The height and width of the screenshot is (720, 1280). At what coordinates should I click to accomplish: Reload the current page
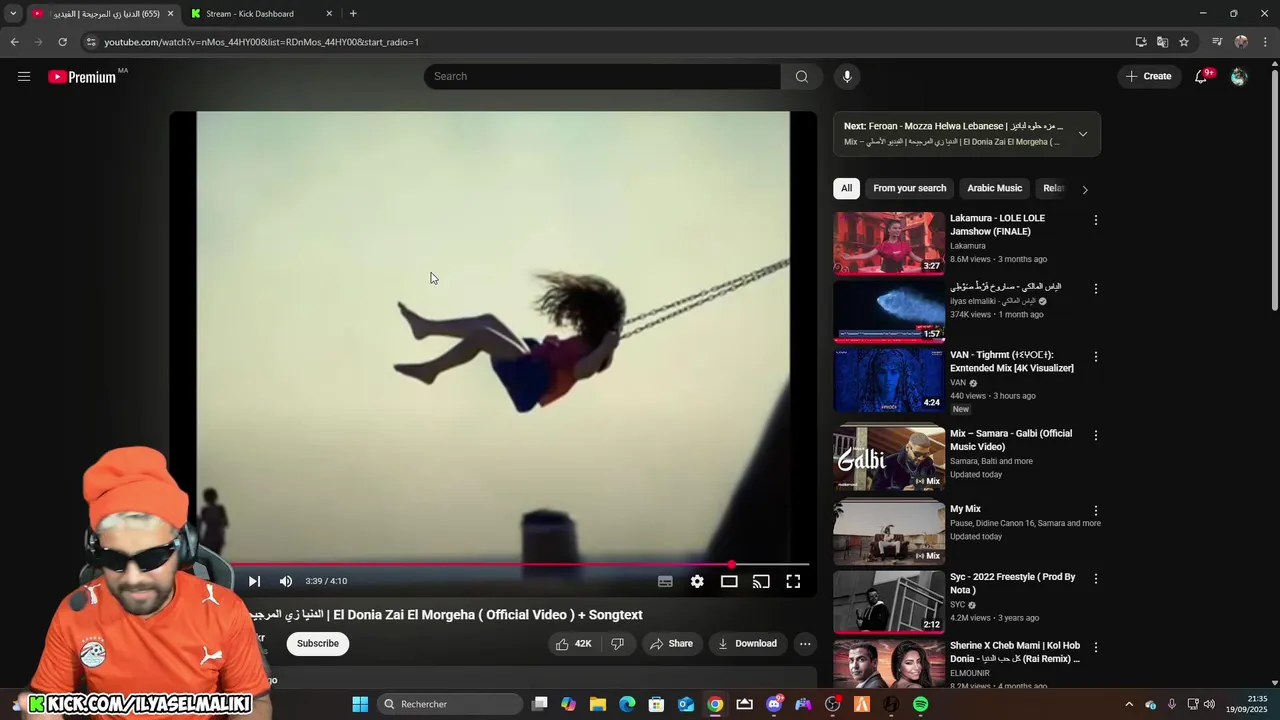pos(62,42)
